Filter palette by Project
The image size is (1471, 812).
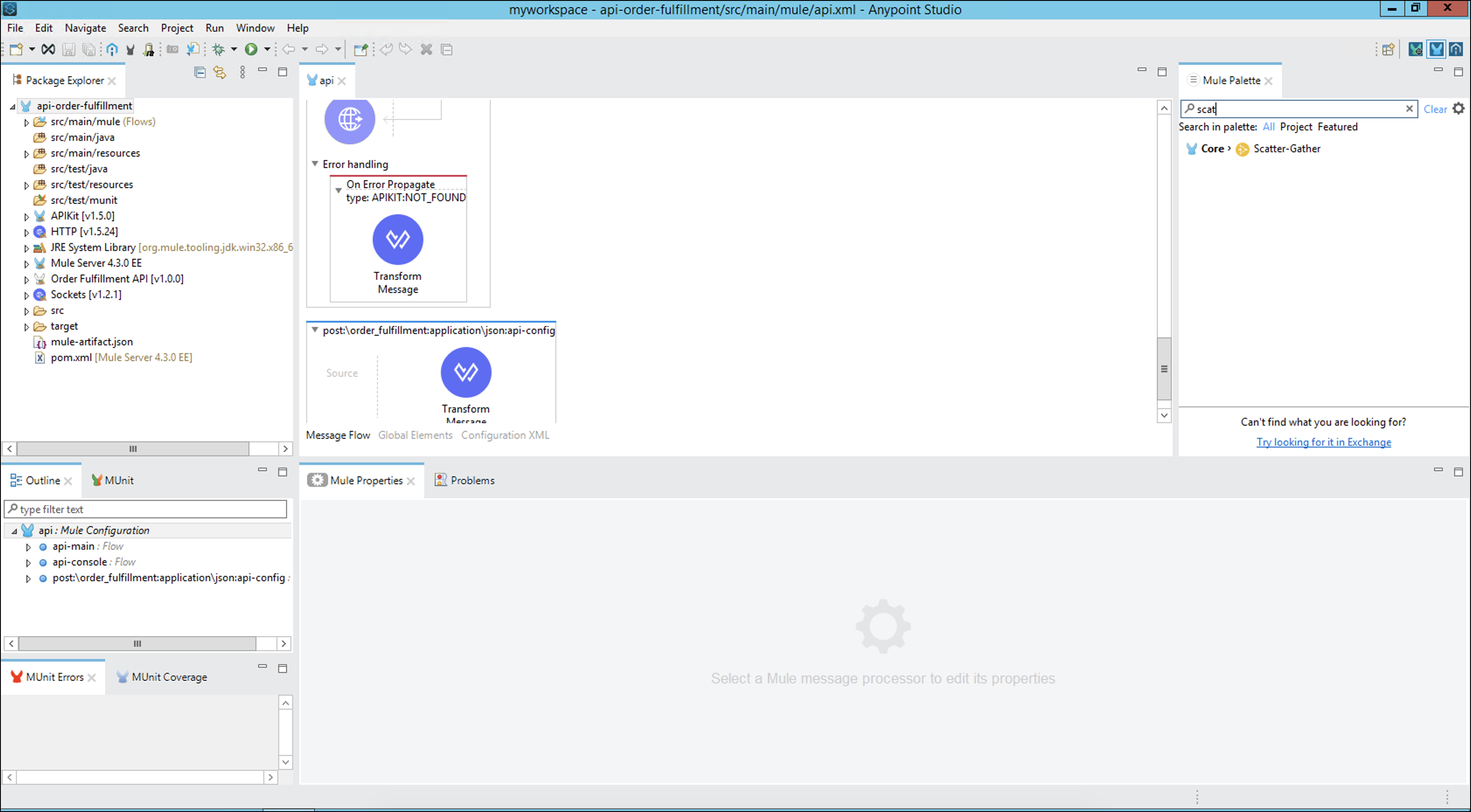[1296, 127]
